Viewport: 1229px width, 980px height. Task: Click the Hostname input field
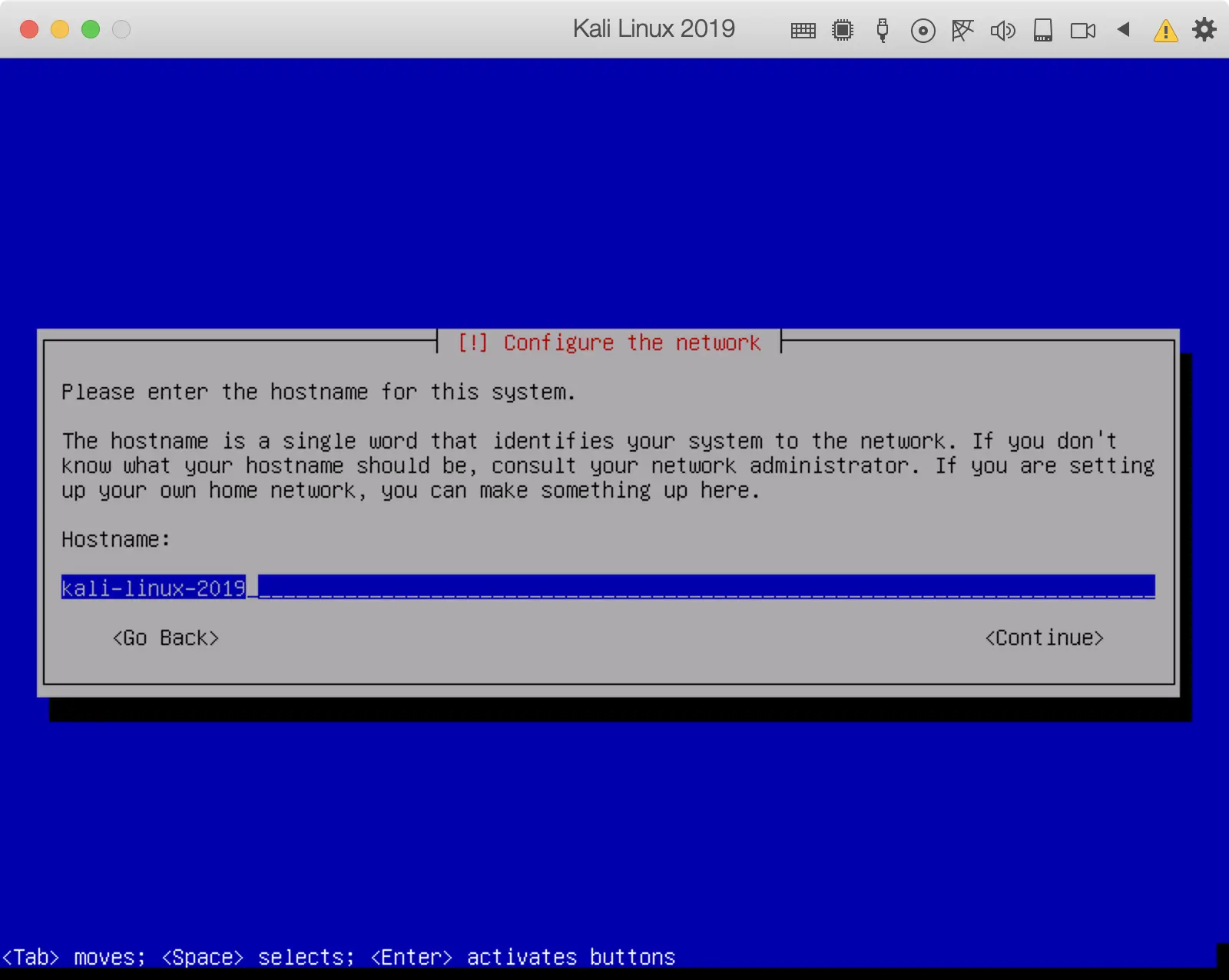click(x=608, y=588)
